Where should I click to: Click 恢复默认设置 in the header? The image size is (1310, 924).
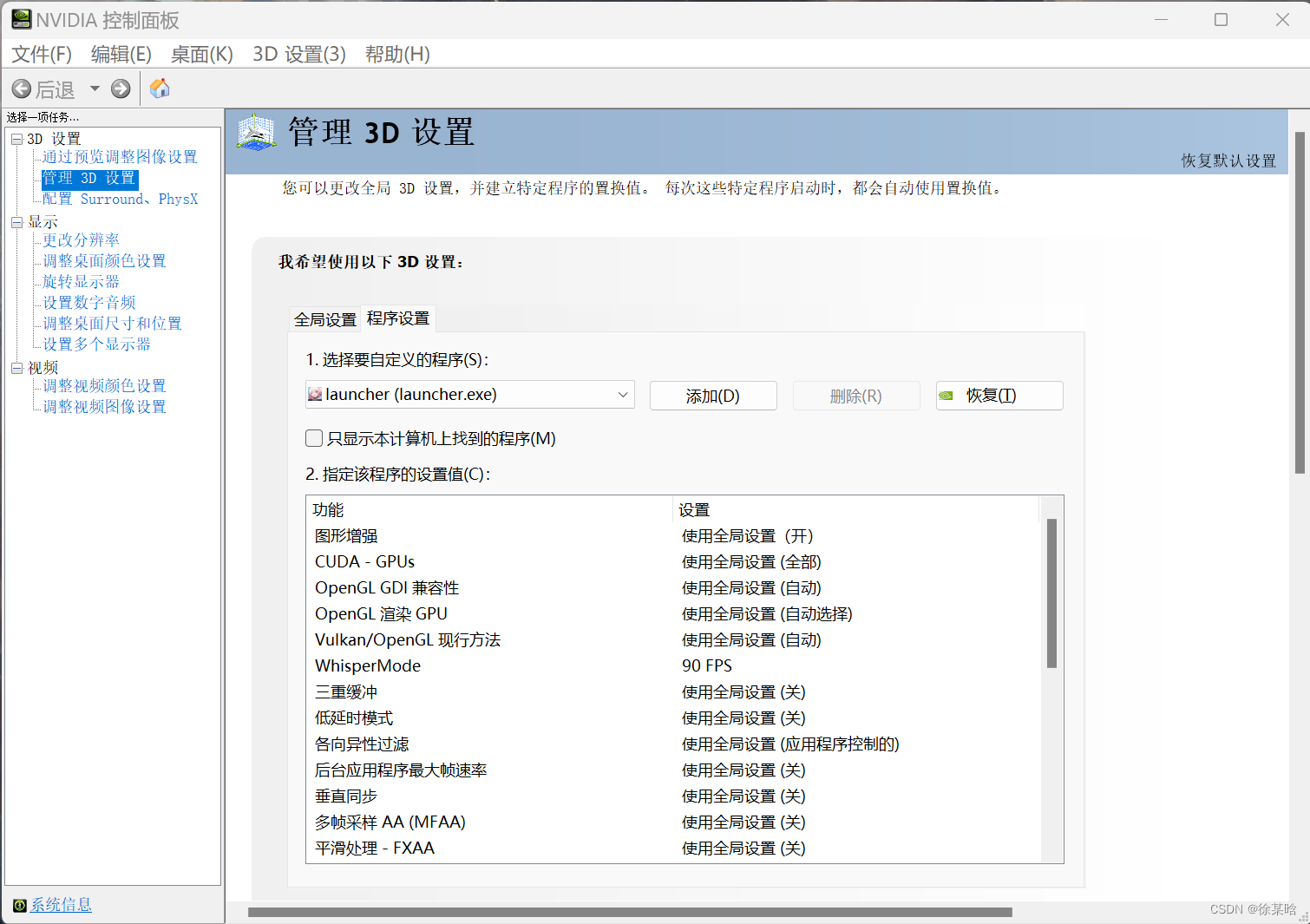coord(1228,161)
